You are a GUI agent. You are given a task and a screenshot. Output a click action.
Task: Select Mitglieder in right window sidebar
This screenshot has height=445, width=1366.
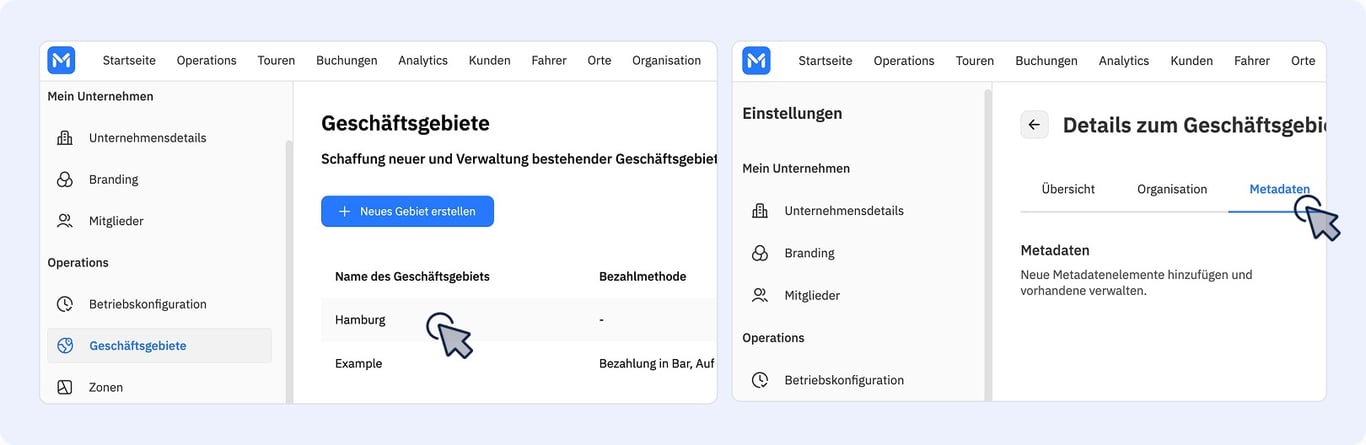tap(812, 295)
